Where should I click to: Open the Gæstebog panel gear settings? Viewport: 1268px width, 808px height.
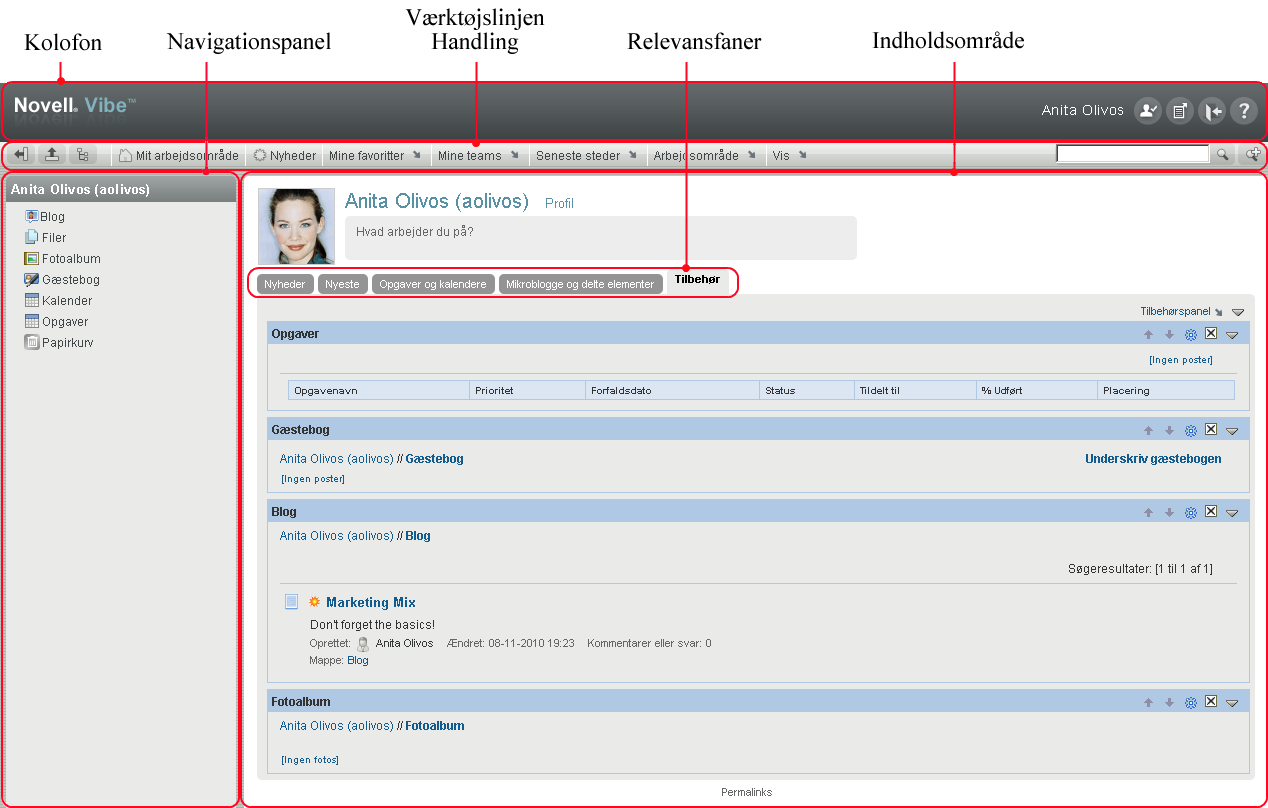[x=1190, y=431]
